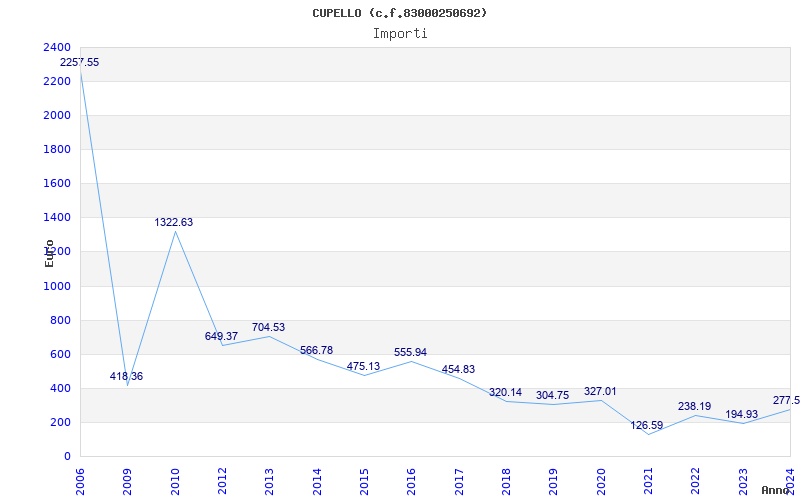Click the data label 454.83
This screenshot has height=500, width=800.
point(458,369)
